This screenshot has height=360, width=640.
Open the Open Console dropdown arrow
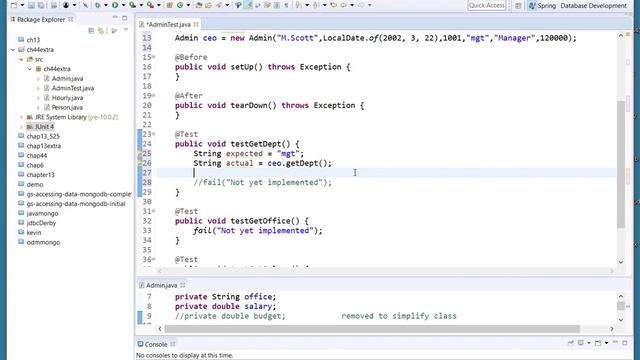(x=607, y=343)
